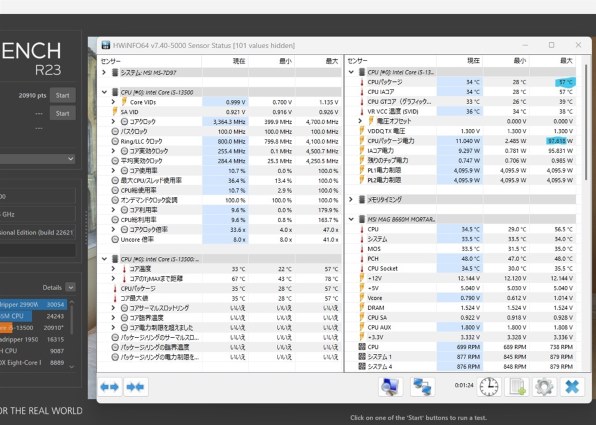Minimize the HWiNFO64 Sensor Status window
The image size is (596, 425).
(525, 45)
